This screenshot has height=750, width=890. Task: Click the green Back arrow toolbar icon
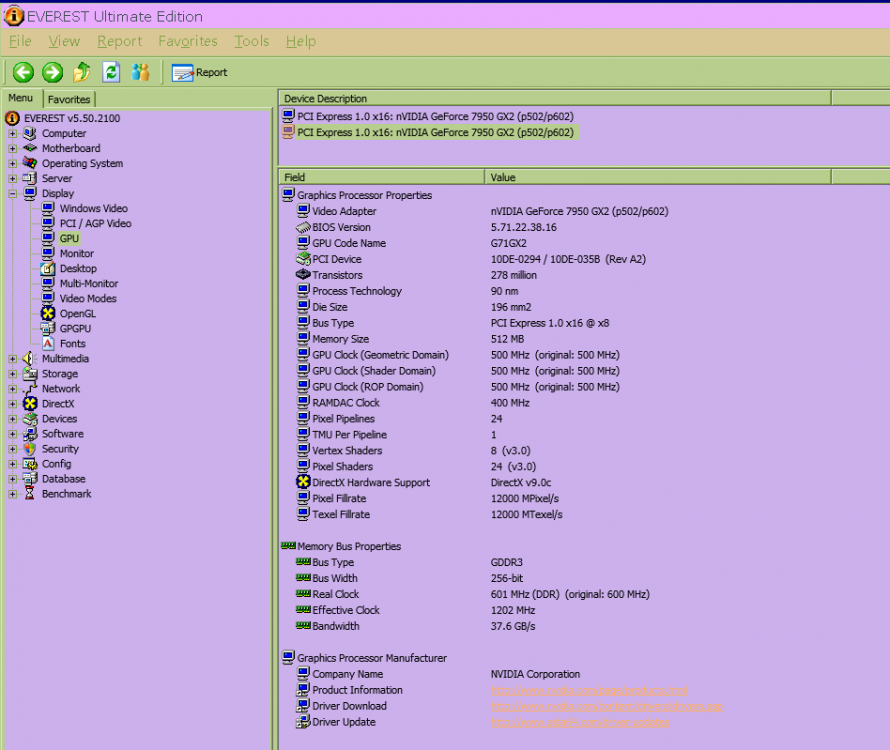23,72
